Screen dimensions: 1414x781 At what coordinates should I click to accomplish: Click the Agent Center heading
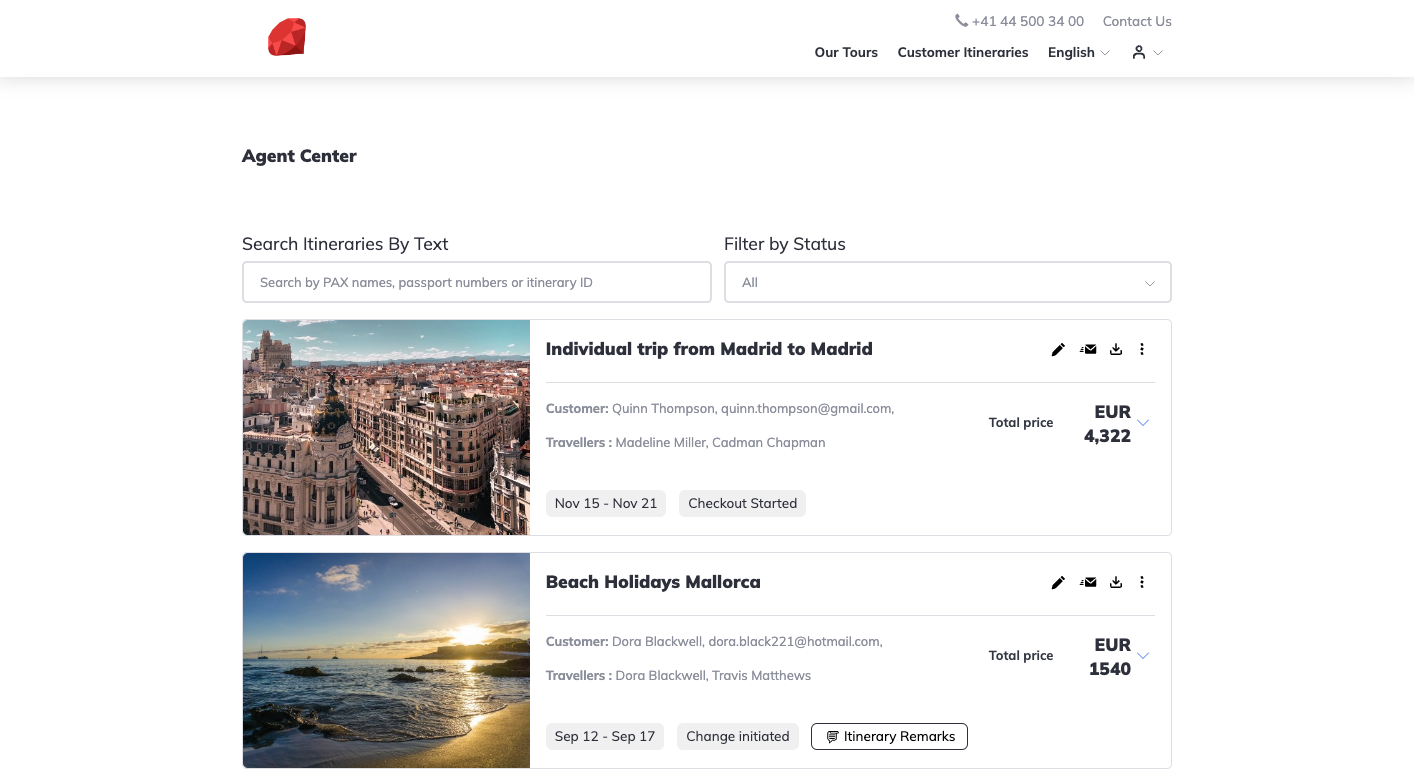pyautogui.click(x=299, y=156)
